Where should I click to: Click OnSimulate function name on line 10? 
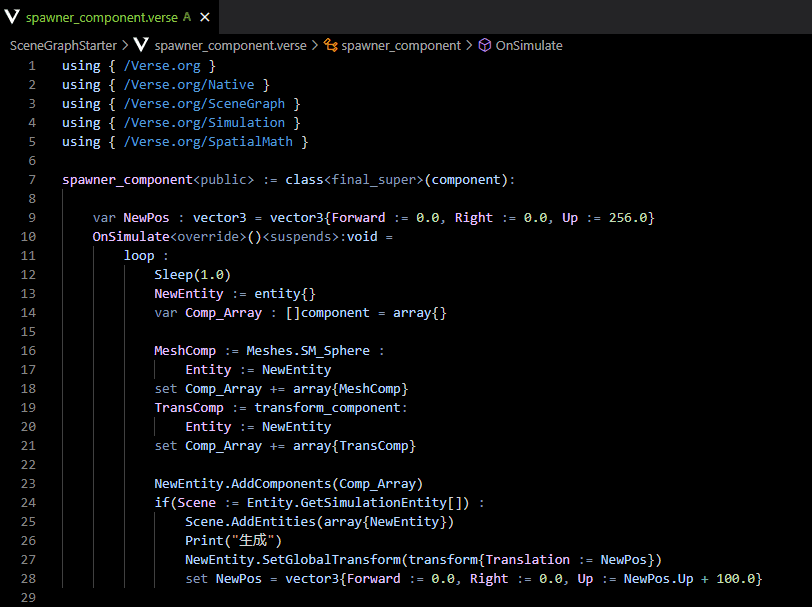pos(131,237)
